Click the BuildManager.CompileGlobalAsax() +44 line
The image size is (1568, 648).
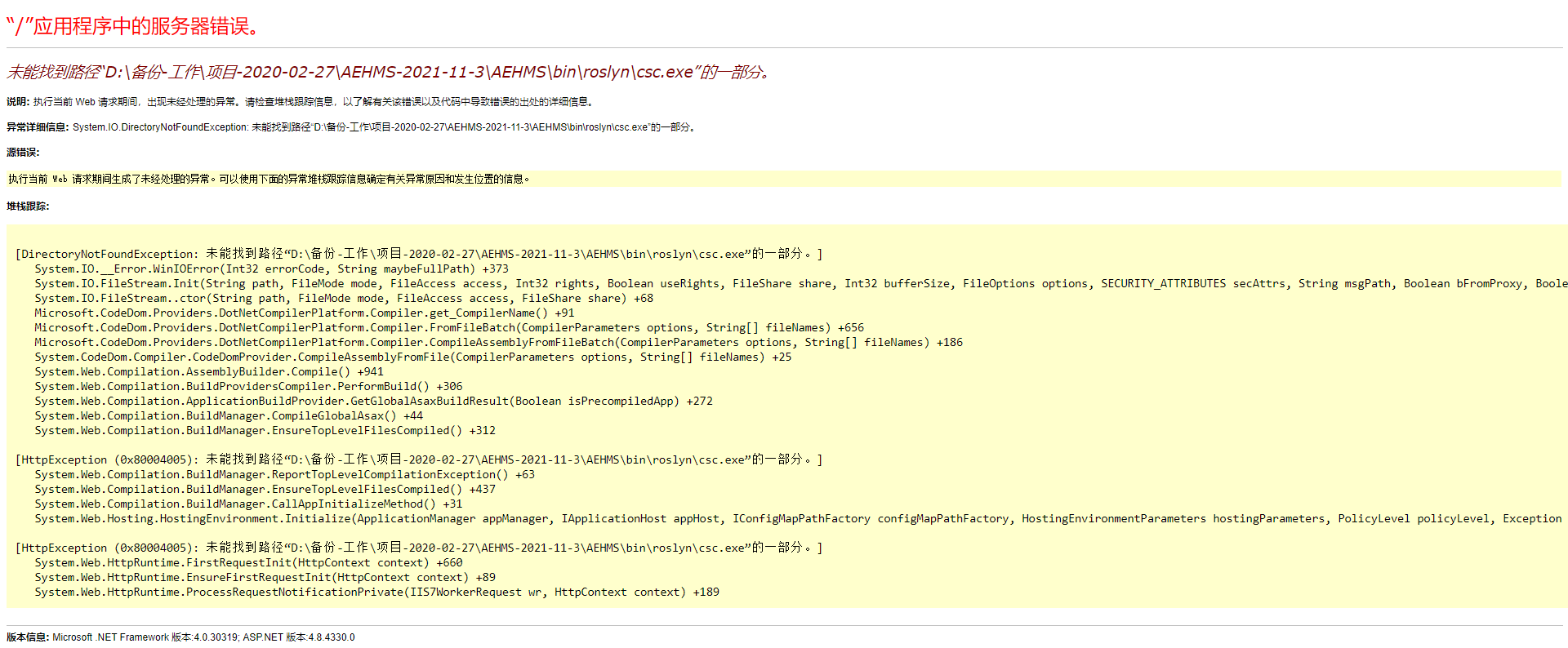(x=229, y=415)
